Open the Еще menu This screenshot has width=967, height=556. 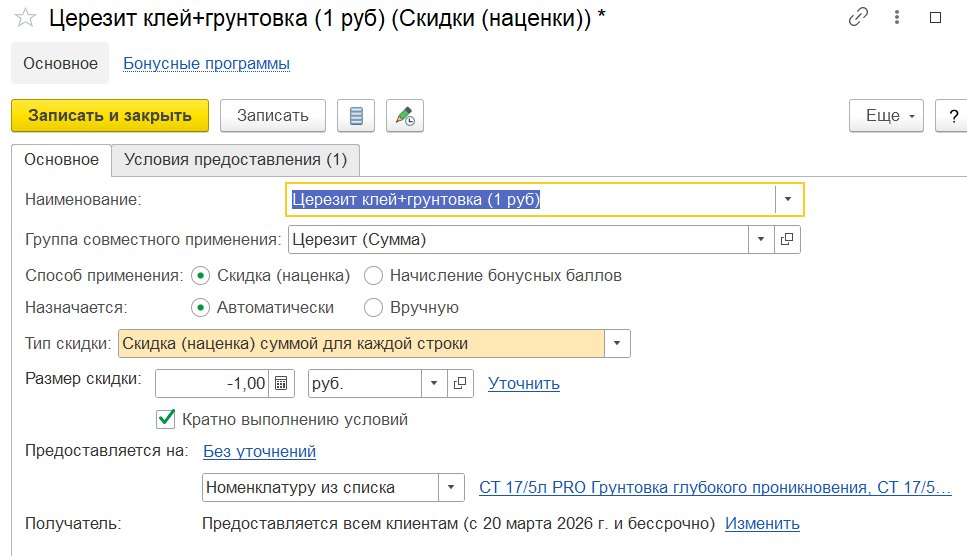pyautogui.click(x=889, y=116)
